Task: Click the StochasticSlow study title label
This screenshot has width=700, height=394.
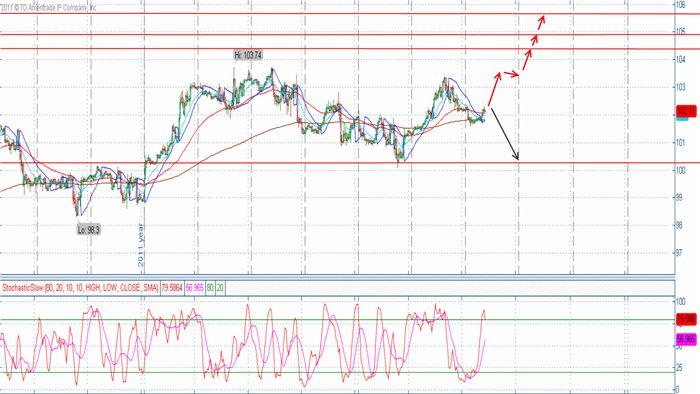Action: coord(80,288)
